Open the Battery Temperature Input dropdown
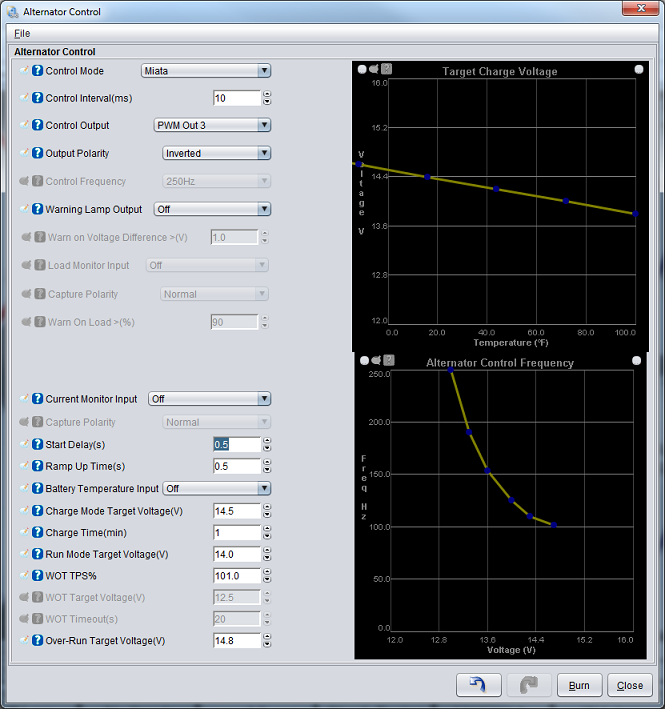The width and height of the screenshot is (665, 709). coord(217,489)
